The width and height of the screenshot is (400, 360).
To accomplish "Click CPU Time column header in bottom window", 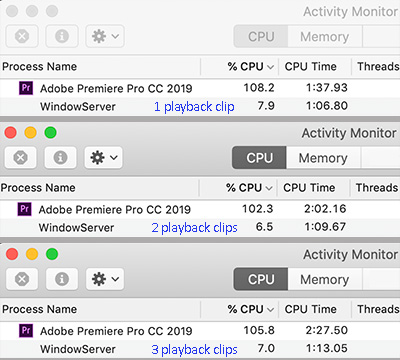I will [310, 309].
